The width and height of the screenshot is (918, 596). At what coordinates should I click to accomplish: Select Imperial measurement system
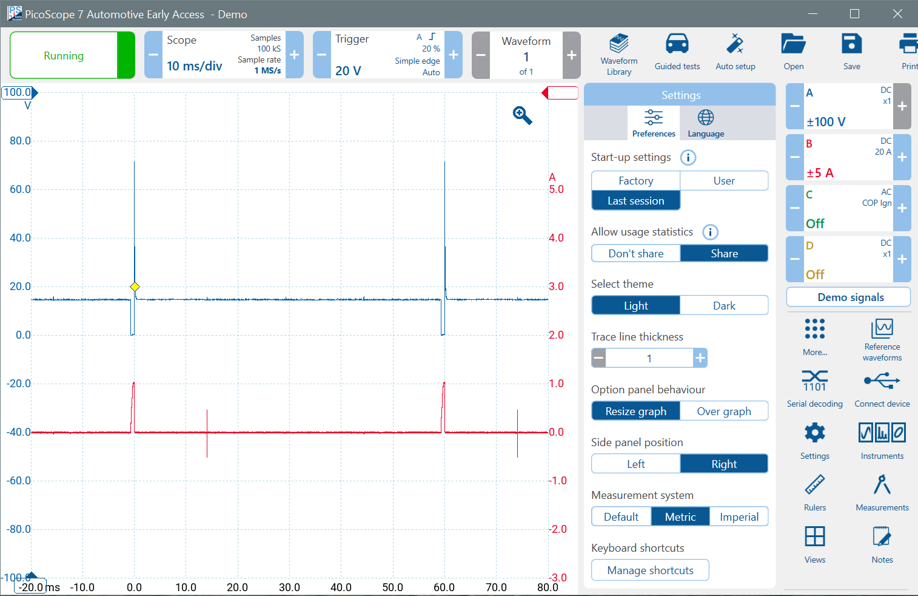tap(739, 517)
